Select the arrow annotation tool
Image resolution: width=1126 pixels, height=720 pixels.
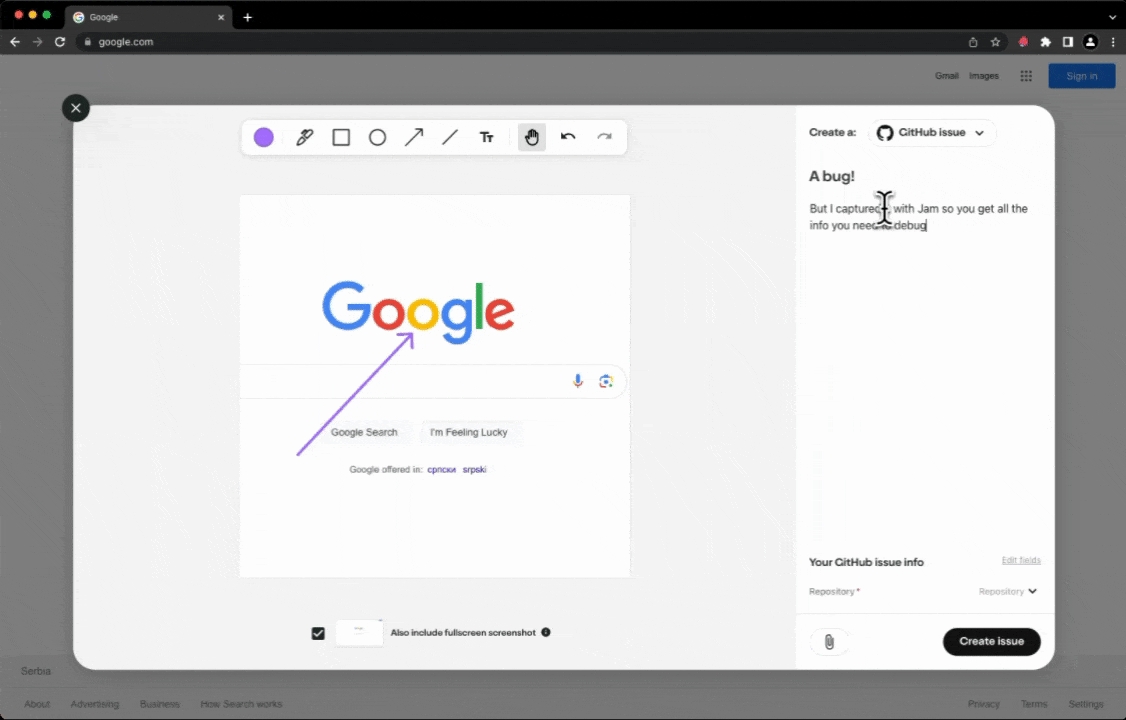(x=414, y=137)
